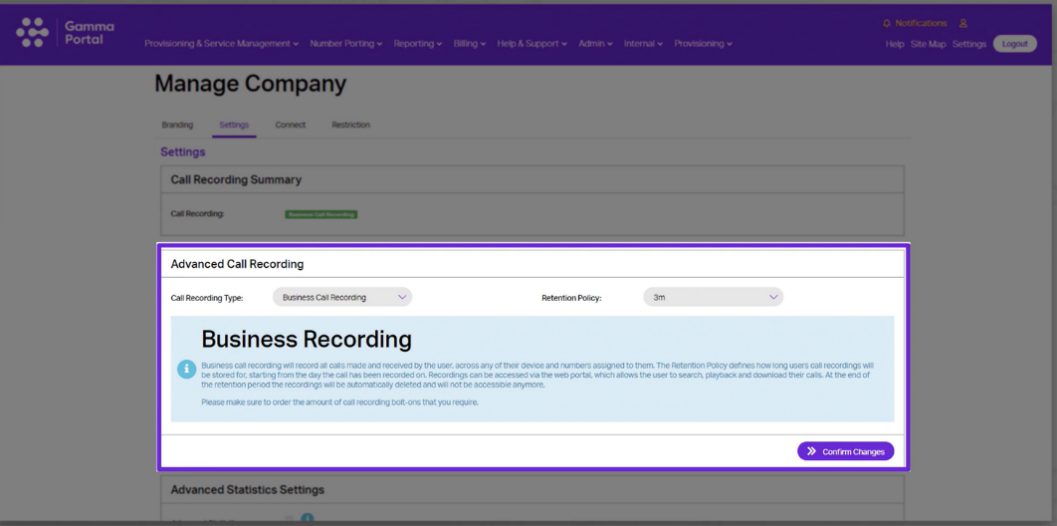This screenshot has height=526, width=1057.
Task: Open the Admin dropdown menu
Action: (595, 44)
